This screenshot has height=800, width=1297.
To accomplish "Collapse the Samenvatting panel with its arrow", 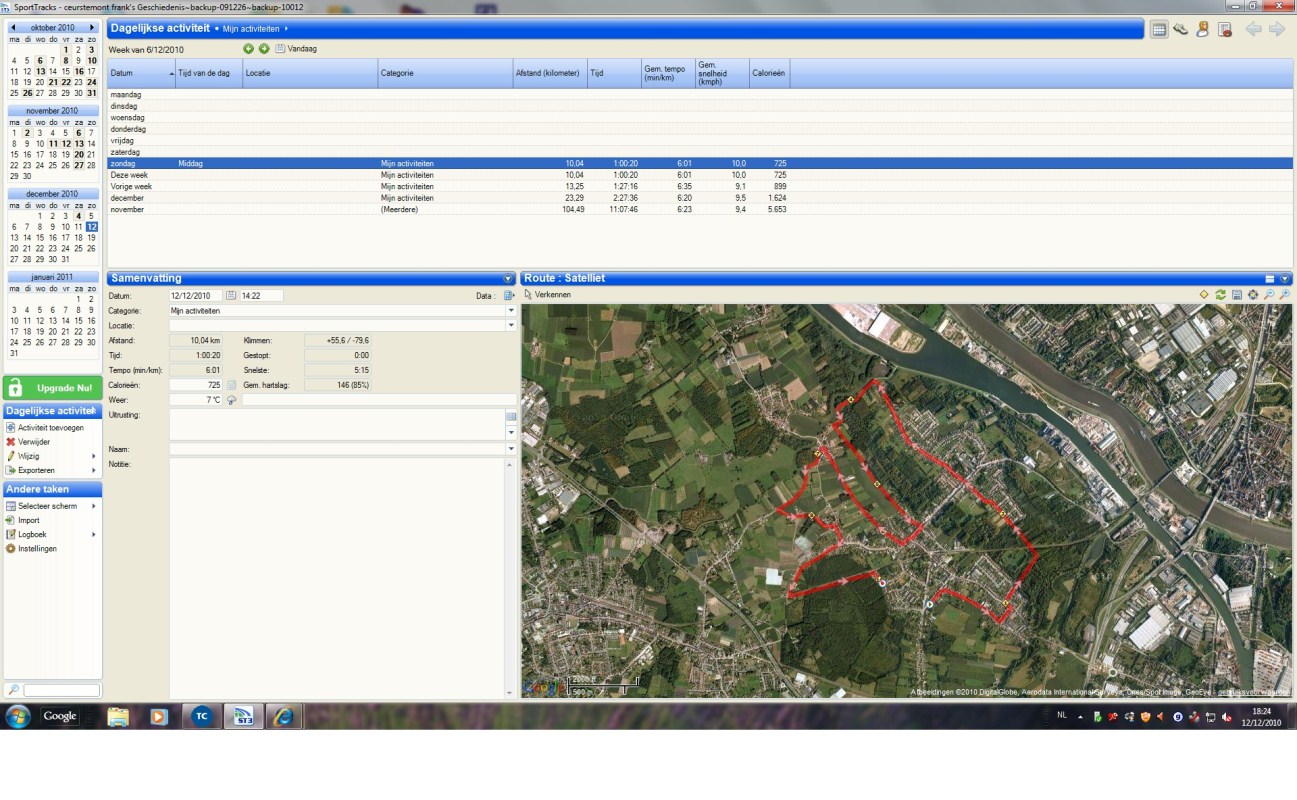I will (x=508, y=278).
